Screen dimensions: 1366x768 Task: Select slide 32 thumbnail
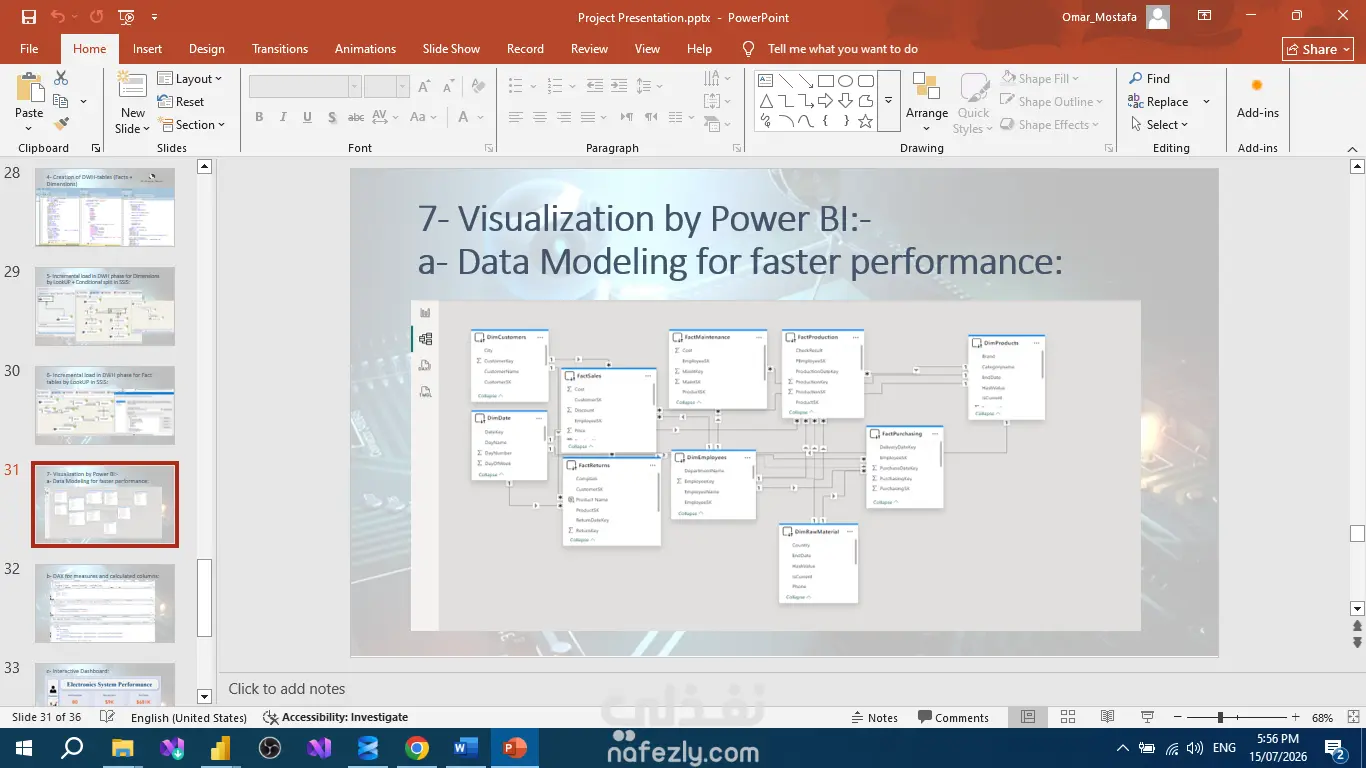pyautogui.click(x=105, y=603)
